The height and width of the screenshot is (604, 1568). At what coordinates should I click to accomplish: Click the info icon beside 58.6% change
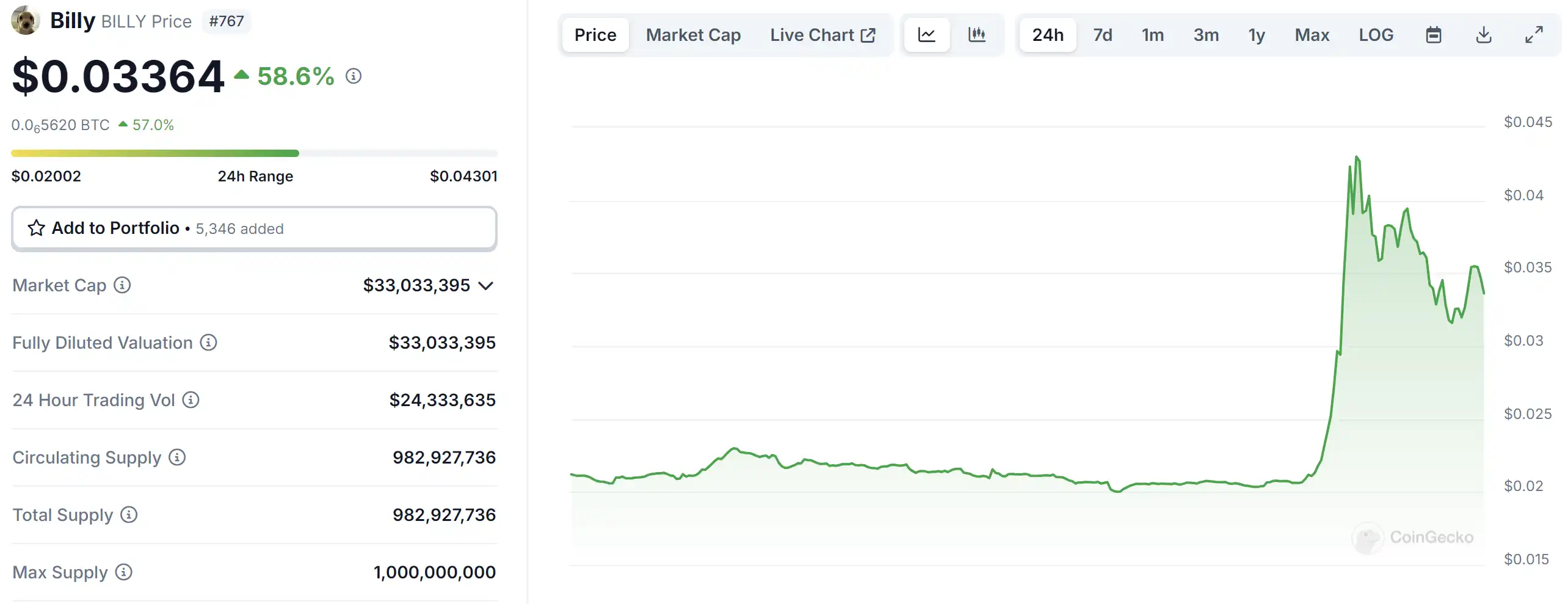354,76
